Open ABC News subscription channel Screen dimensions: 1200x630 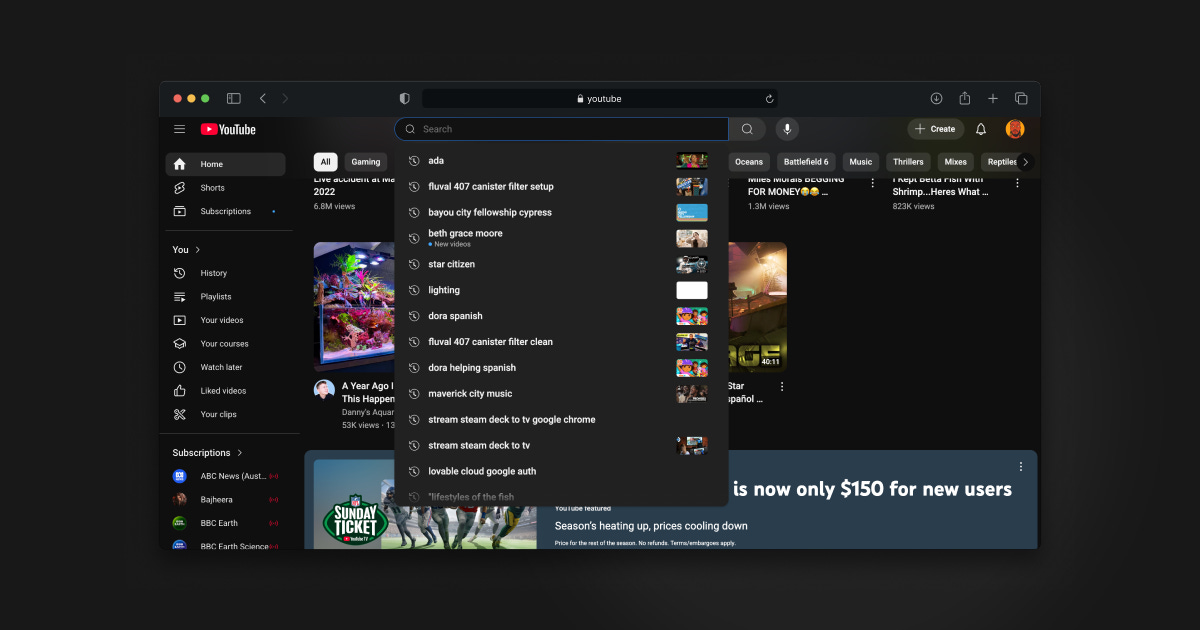pyautogui.click(x=225, y=476)
